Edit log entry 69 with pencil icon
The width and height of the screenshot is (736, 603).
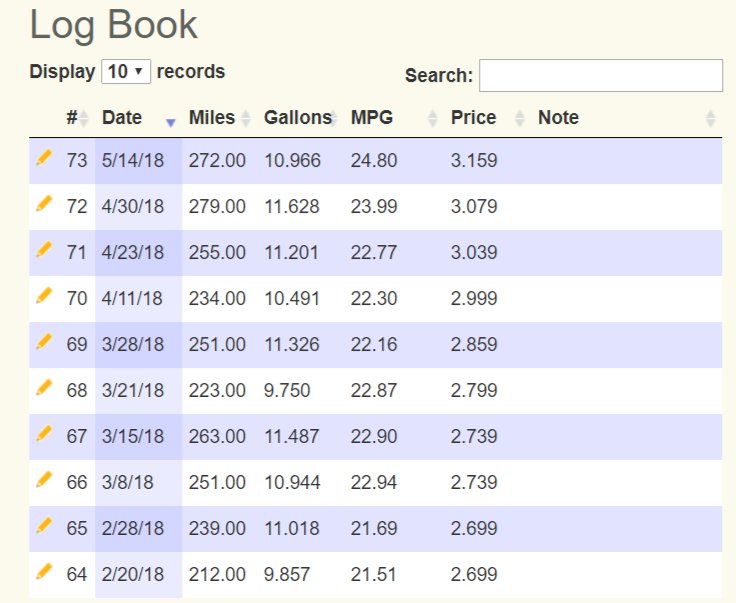tap(44, 342)
